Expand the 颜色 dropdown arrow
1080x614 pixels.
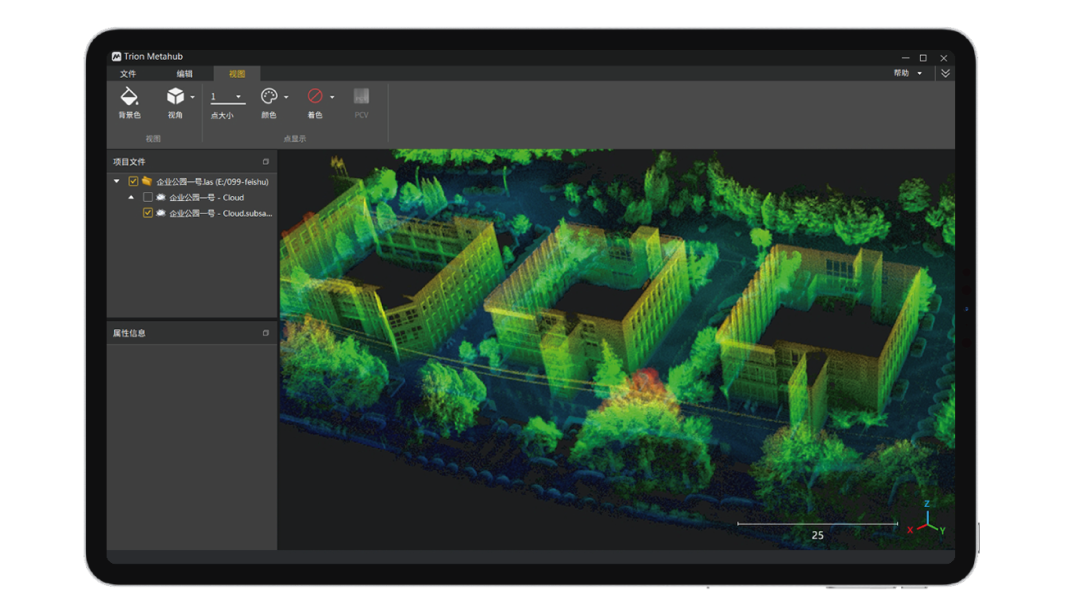[x=286, y=97]
